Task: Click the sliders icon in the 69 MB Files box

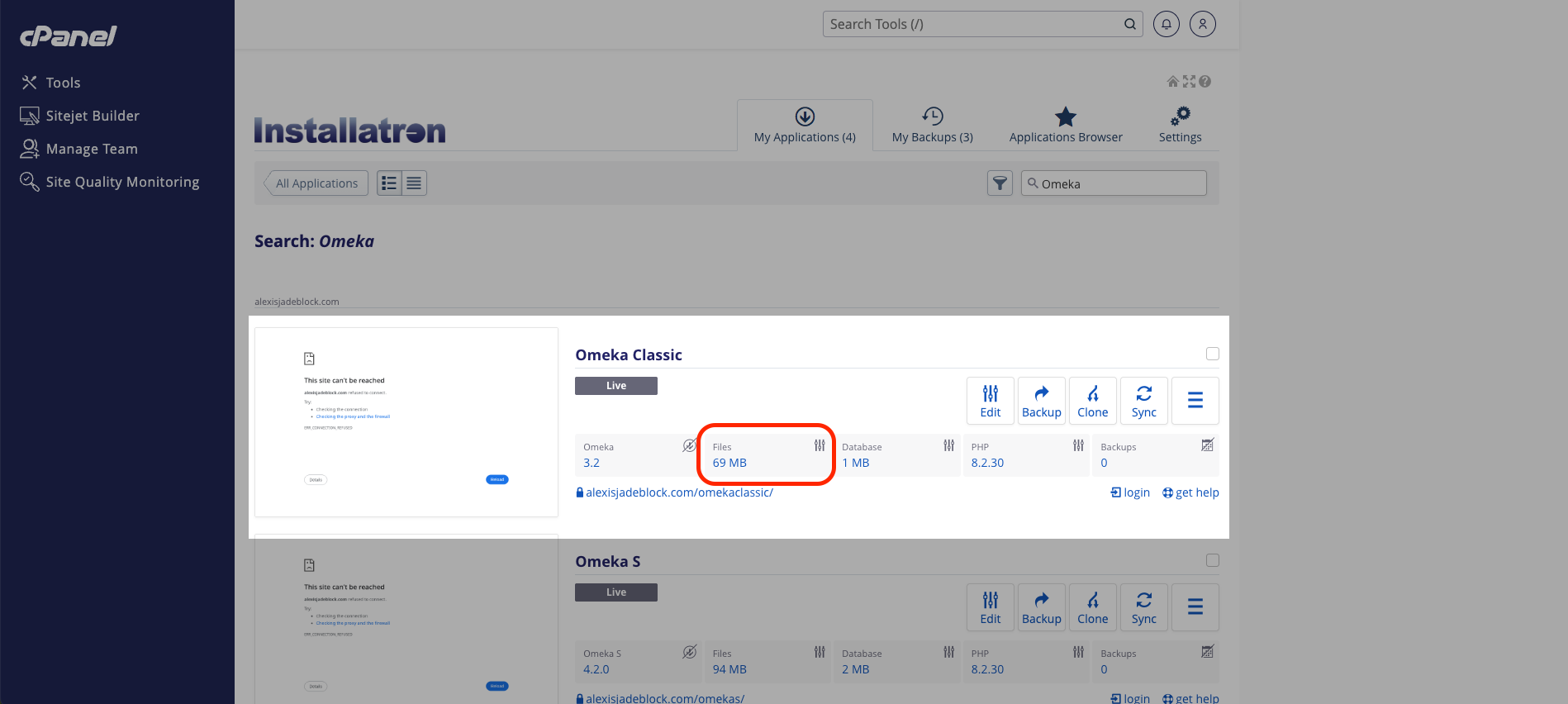Action: (820, 445)
